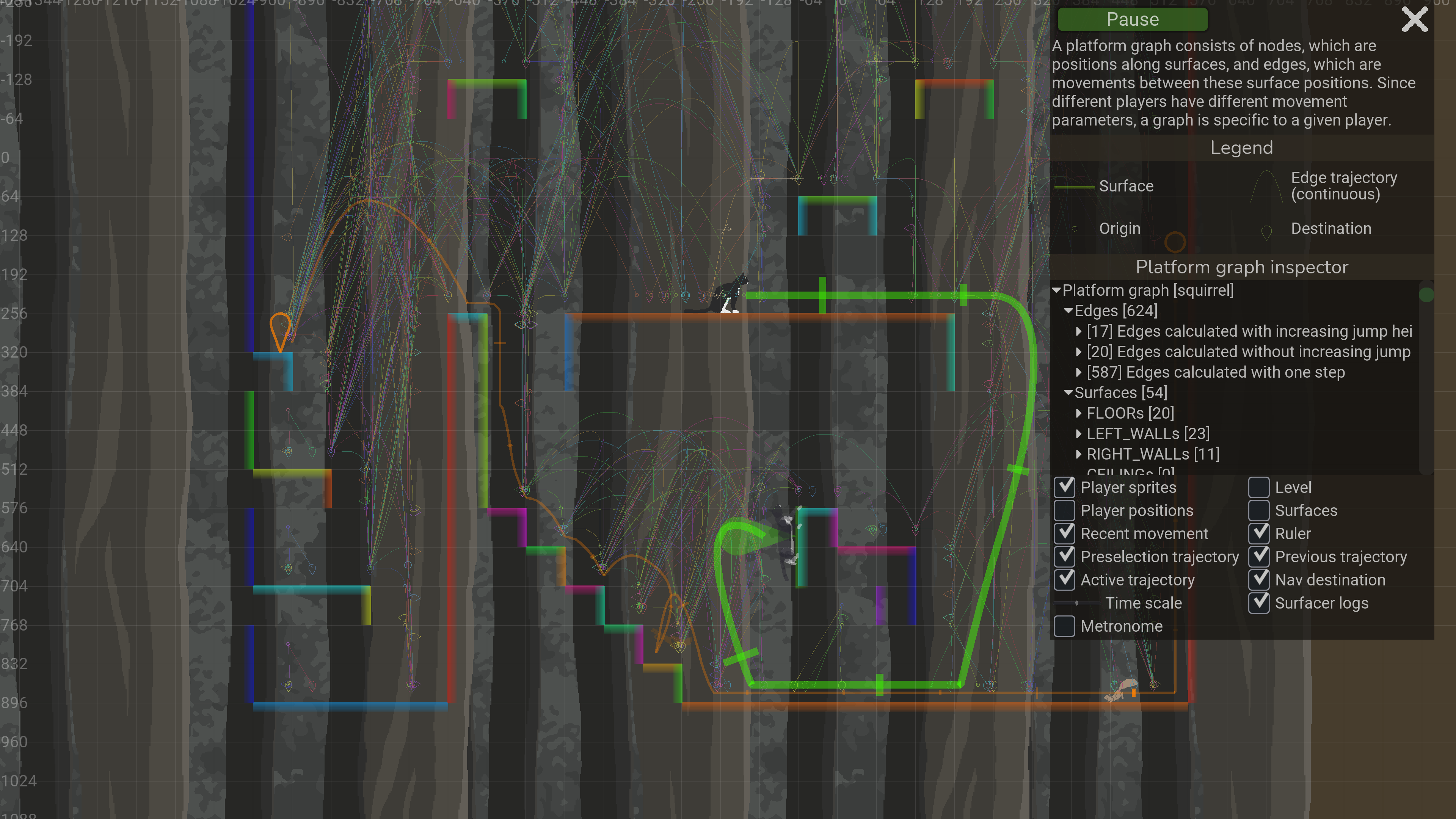Collapse the Edges [624] tree node
Image resolution: width=1456 pixels, height=819 pixels.
point(1068,311)
